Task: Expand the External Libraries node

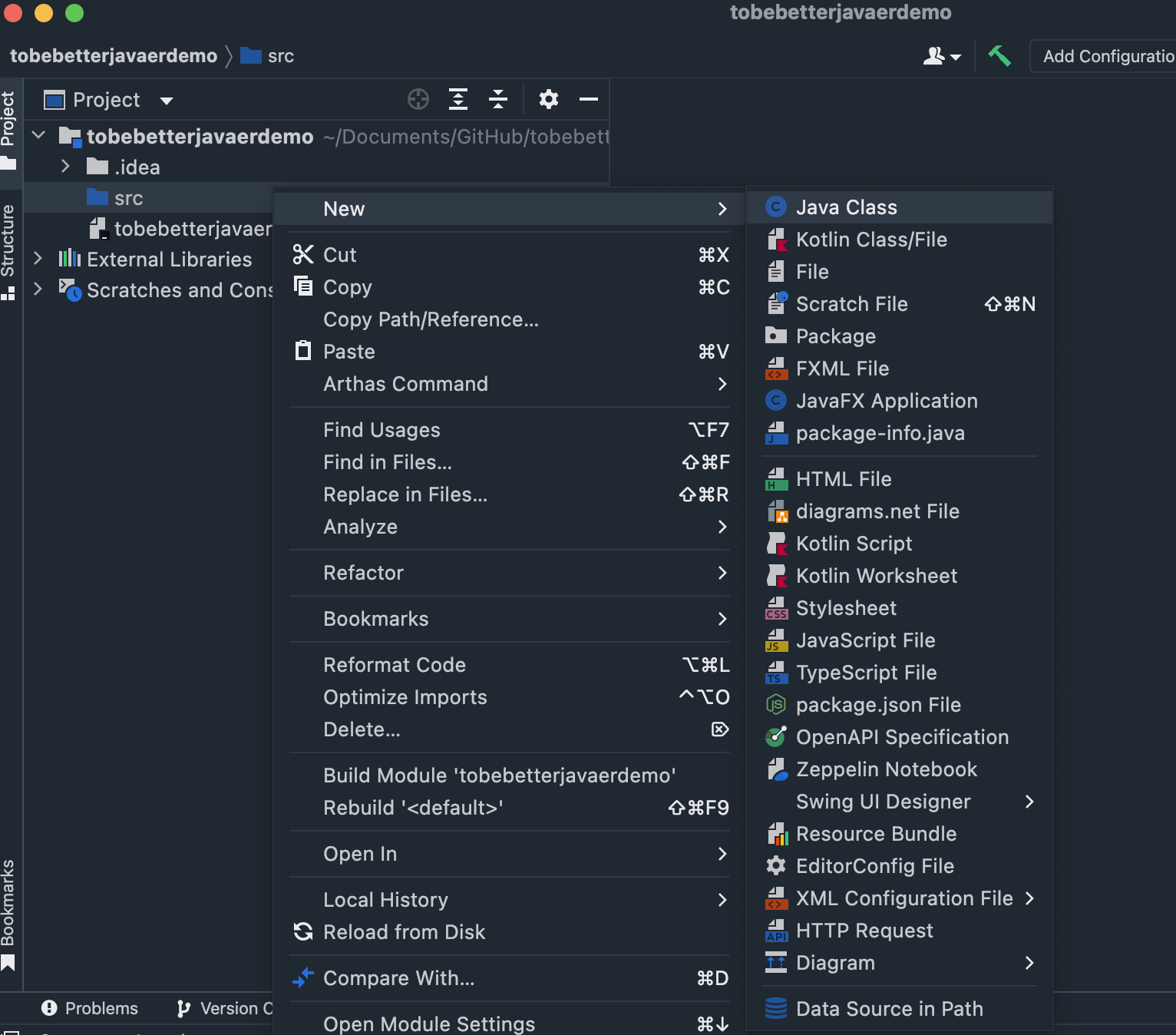Action: pos(38,259)
